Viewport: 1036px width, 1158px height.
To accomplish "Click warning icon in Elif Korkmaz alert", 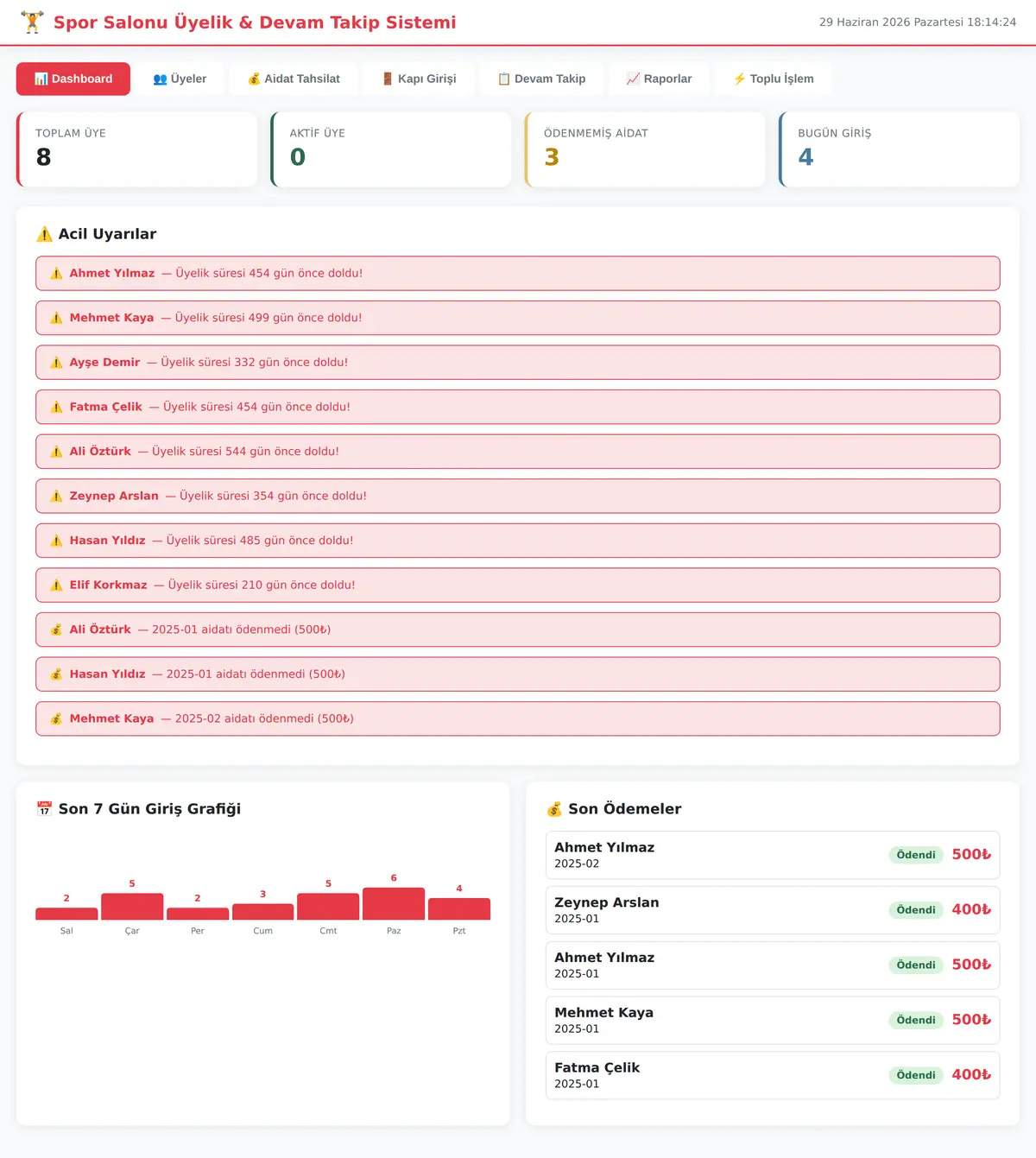I will click(56, 585).
